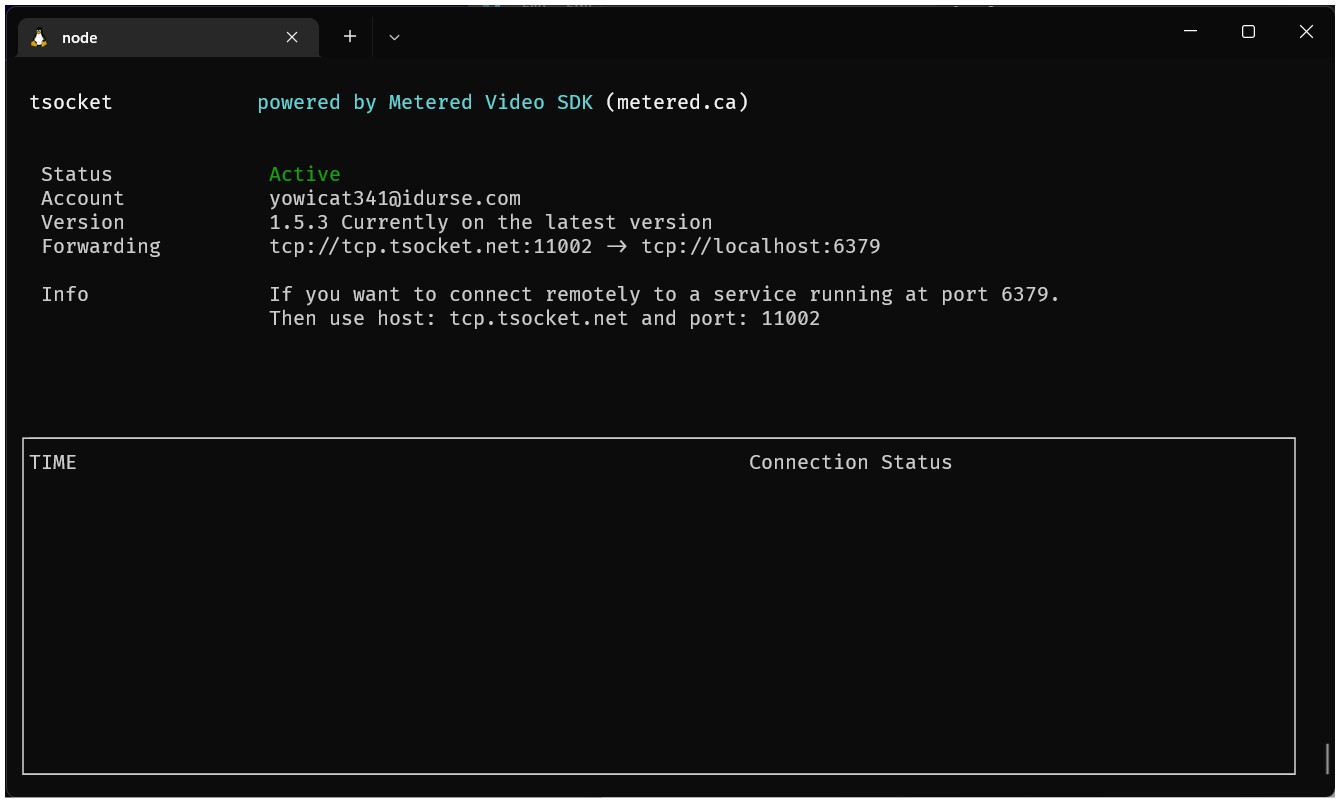Image resolution: width=1340 pixels, height=802 pixels.
Task: Click the Linux penguin tab icon
Action: coord(39,38)
